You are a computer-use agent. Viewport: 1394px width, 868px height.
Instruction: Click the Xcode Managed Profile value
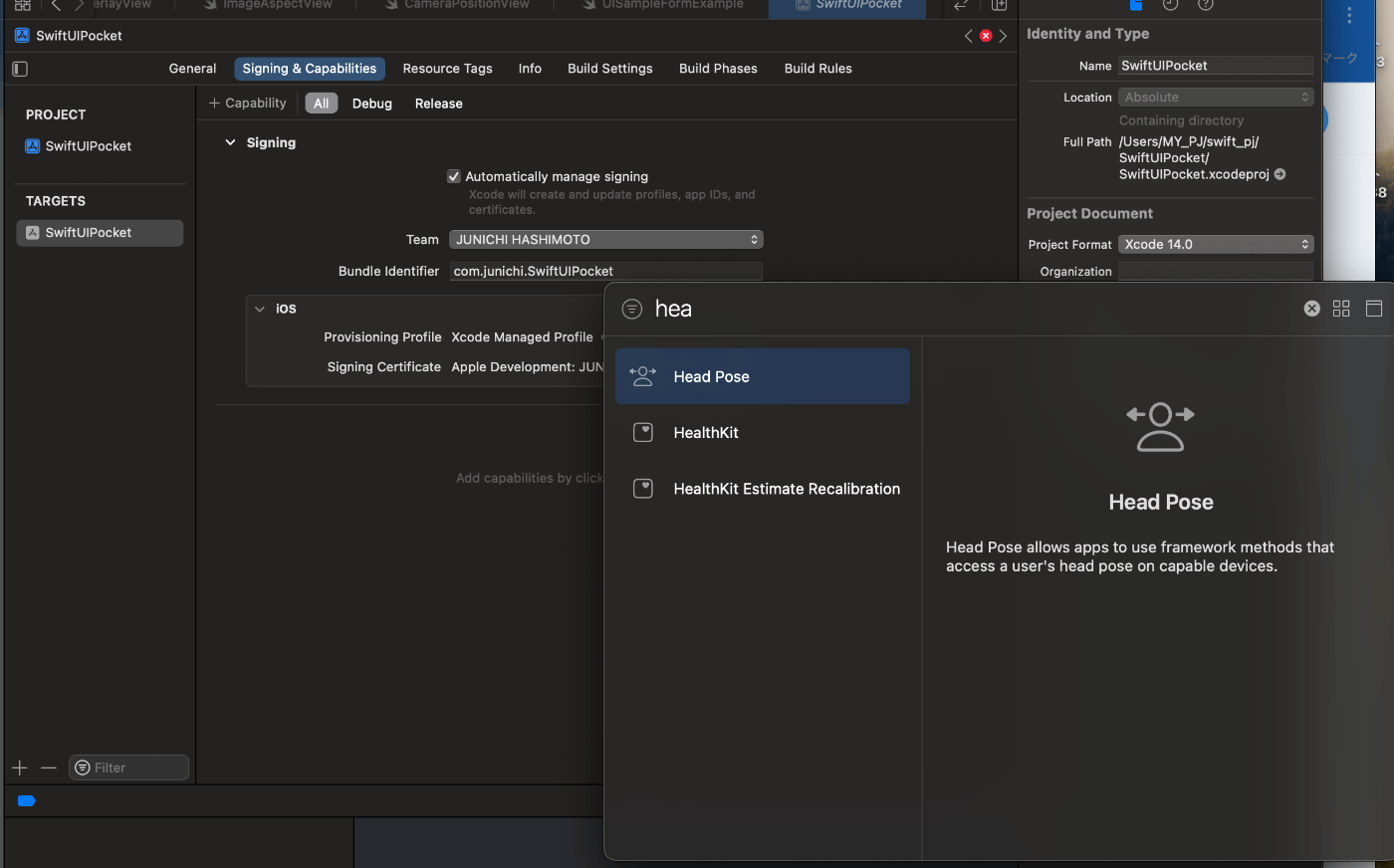point(522,337)
